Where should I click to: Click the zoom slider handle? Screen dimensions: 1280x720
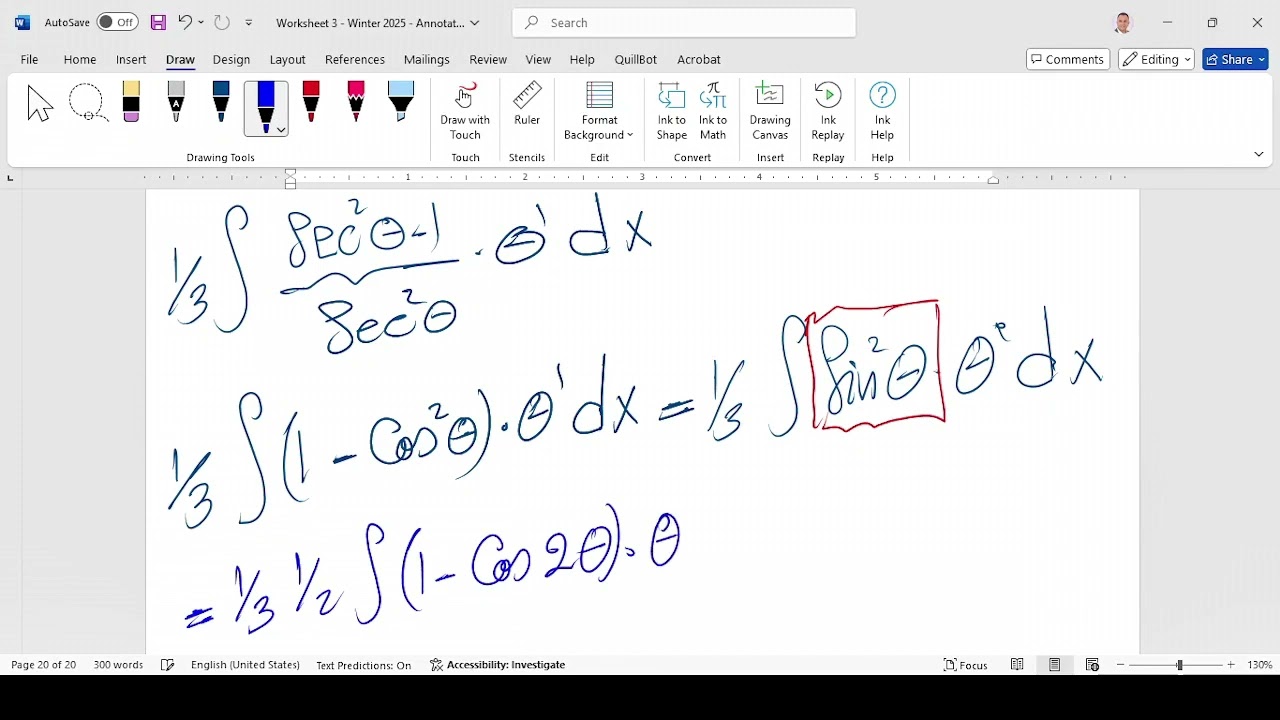click(1180, 665)
